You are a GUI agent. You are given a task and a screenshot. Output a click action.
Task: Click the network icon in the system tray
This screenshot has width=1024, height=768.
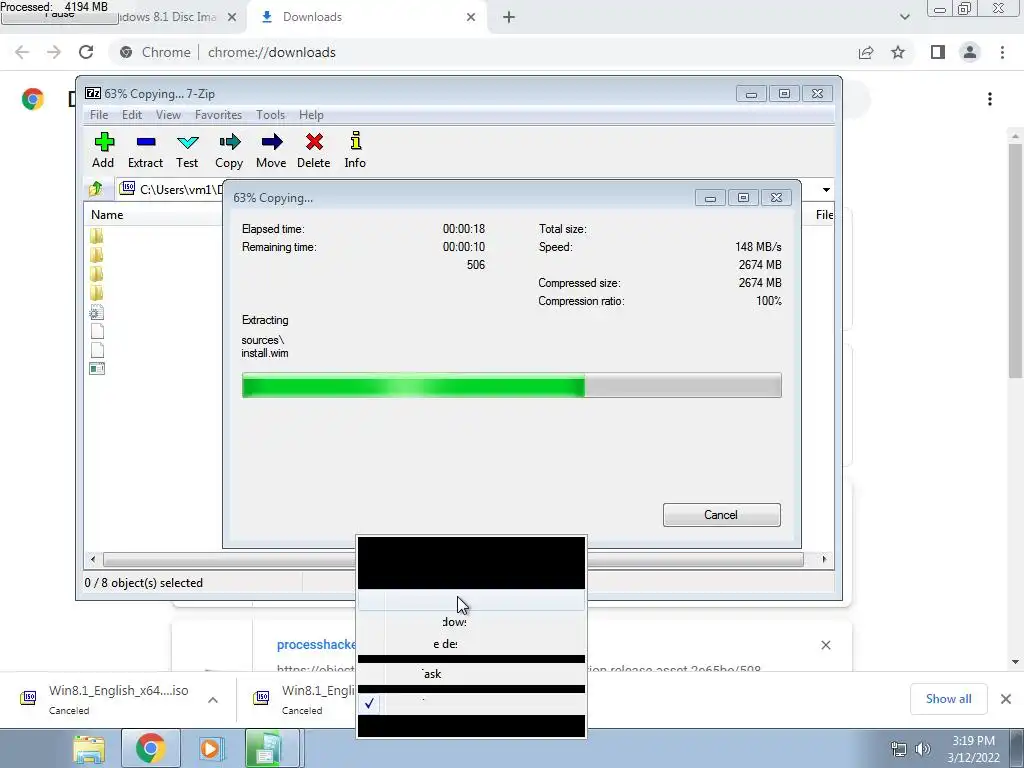tap(899, 749)
